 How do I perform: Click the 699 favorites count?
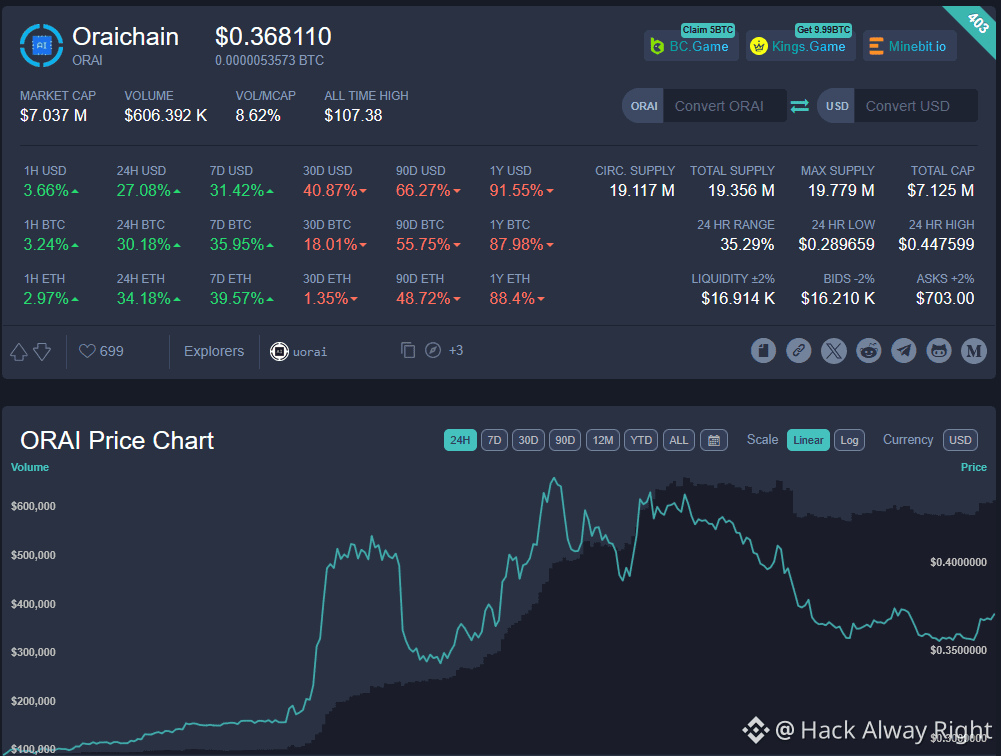112,351
